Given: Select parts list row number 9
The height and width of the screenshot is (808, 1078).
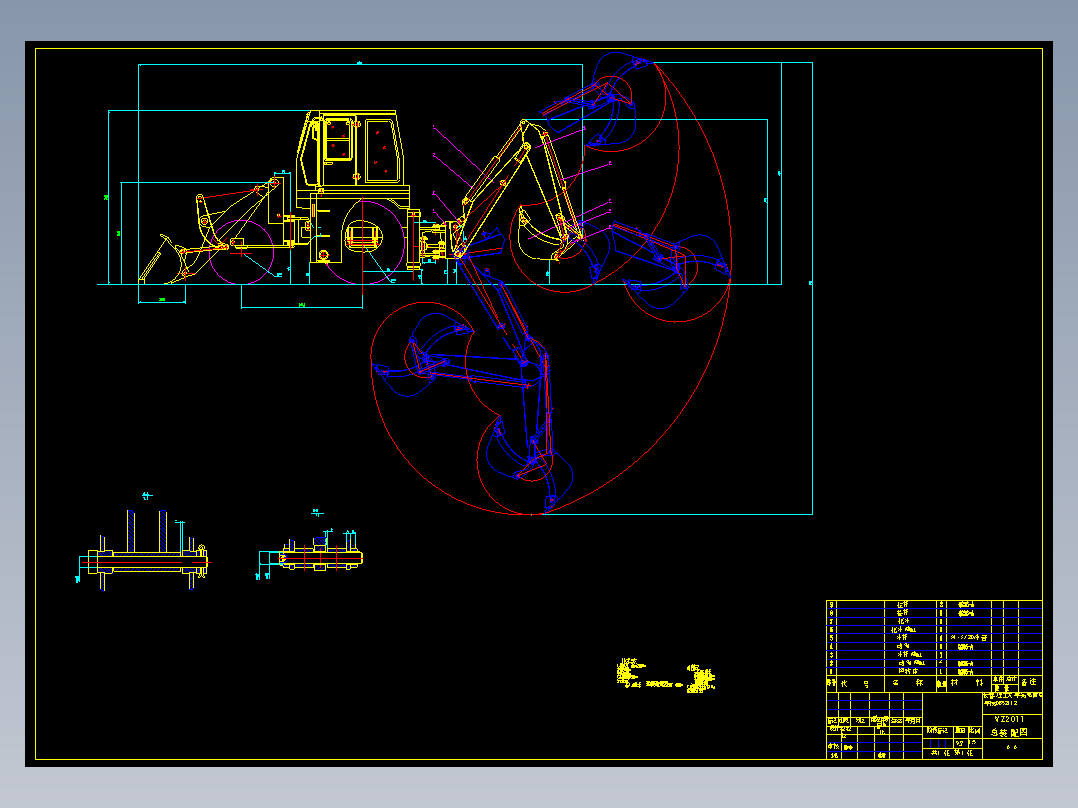Looking at the screenshot, I should point(934,604).
